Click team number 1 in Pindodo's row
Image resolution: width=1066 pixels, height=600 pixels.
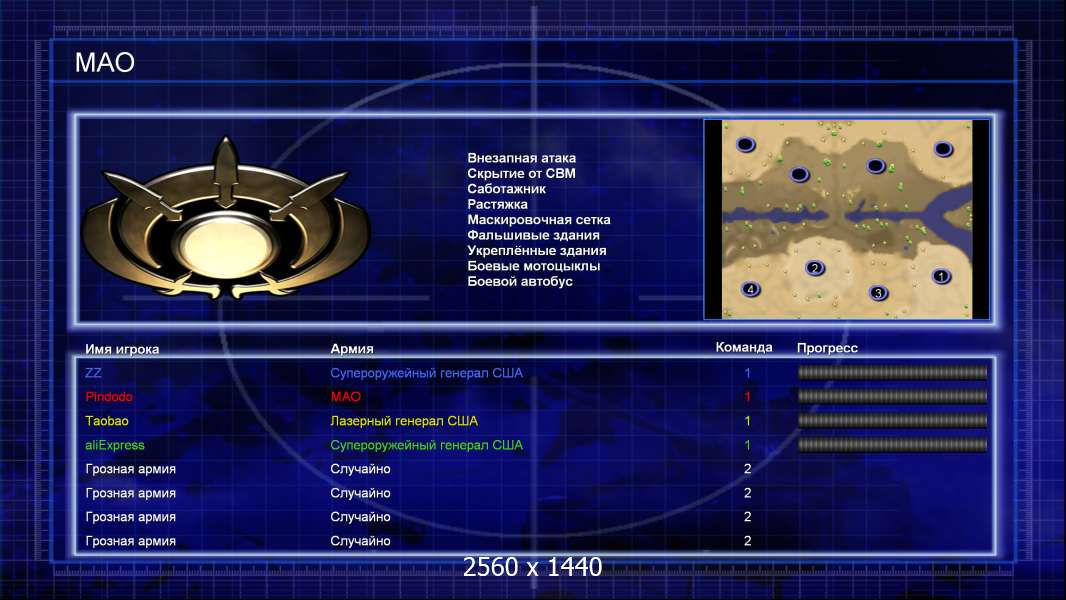pos(747,397)
